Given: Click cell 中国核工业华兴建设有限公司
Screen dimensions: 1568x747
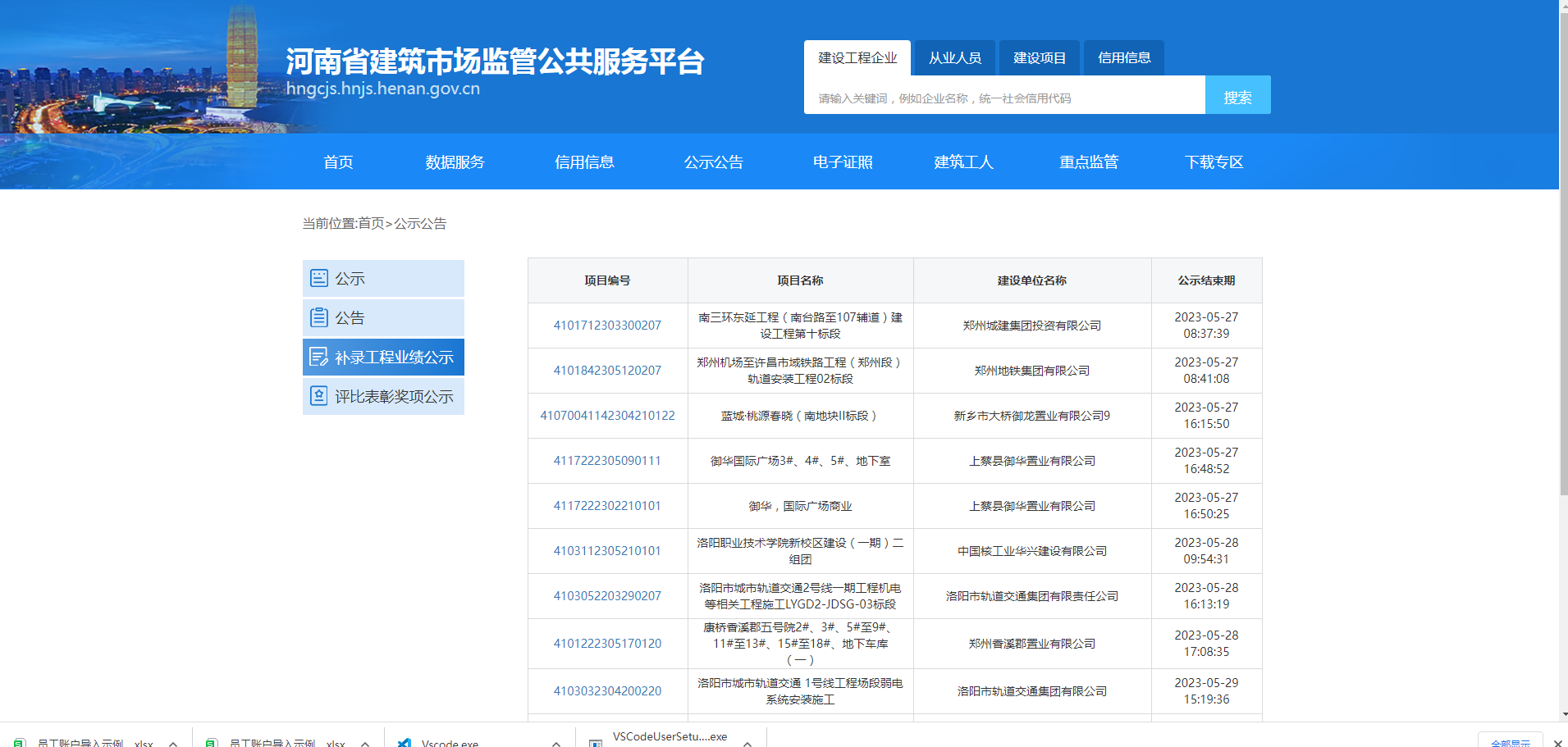Looking at the screenshot, I should pos(1032,551).
